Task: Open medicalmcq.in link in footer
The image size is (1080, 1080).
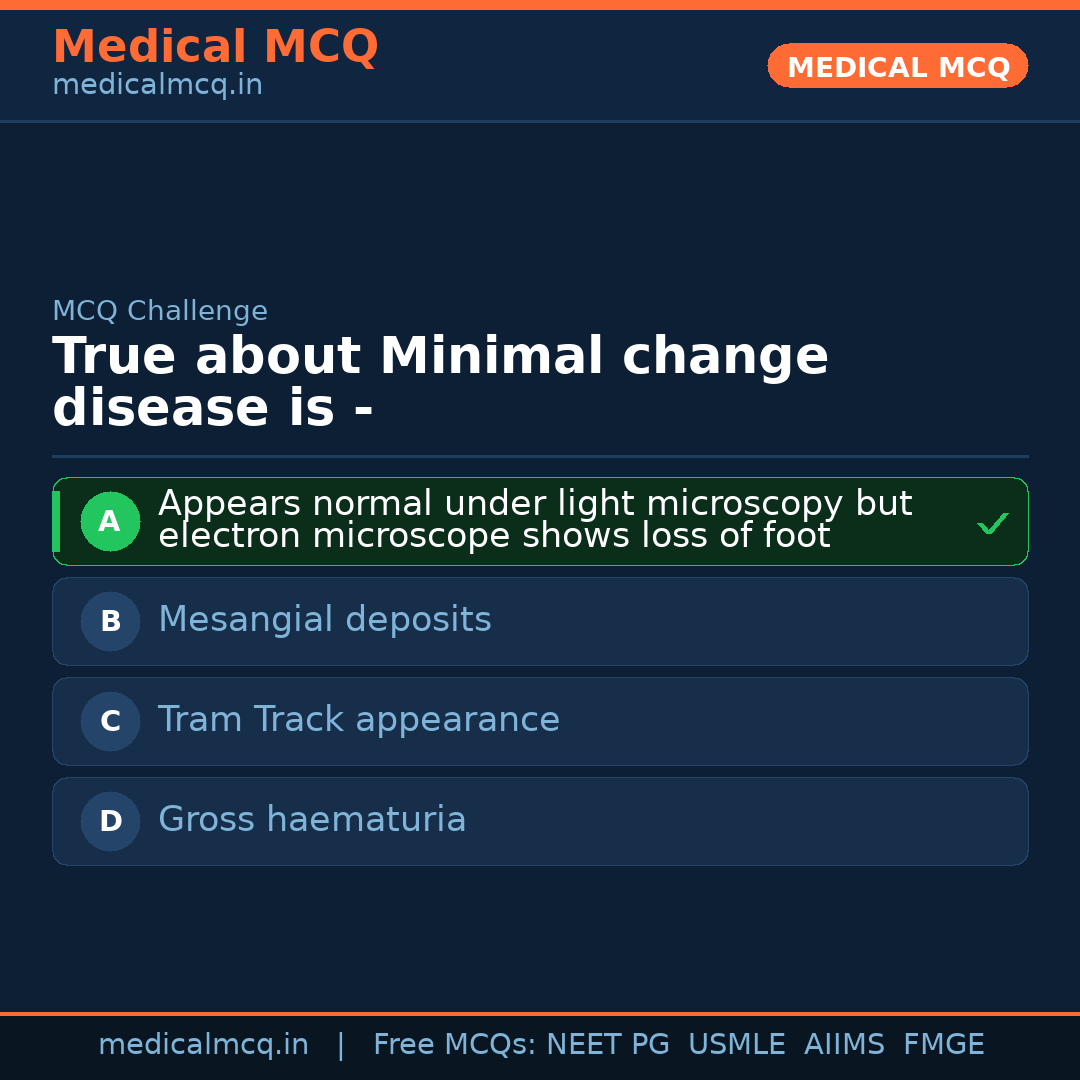Action: (x=203, y=1045)
